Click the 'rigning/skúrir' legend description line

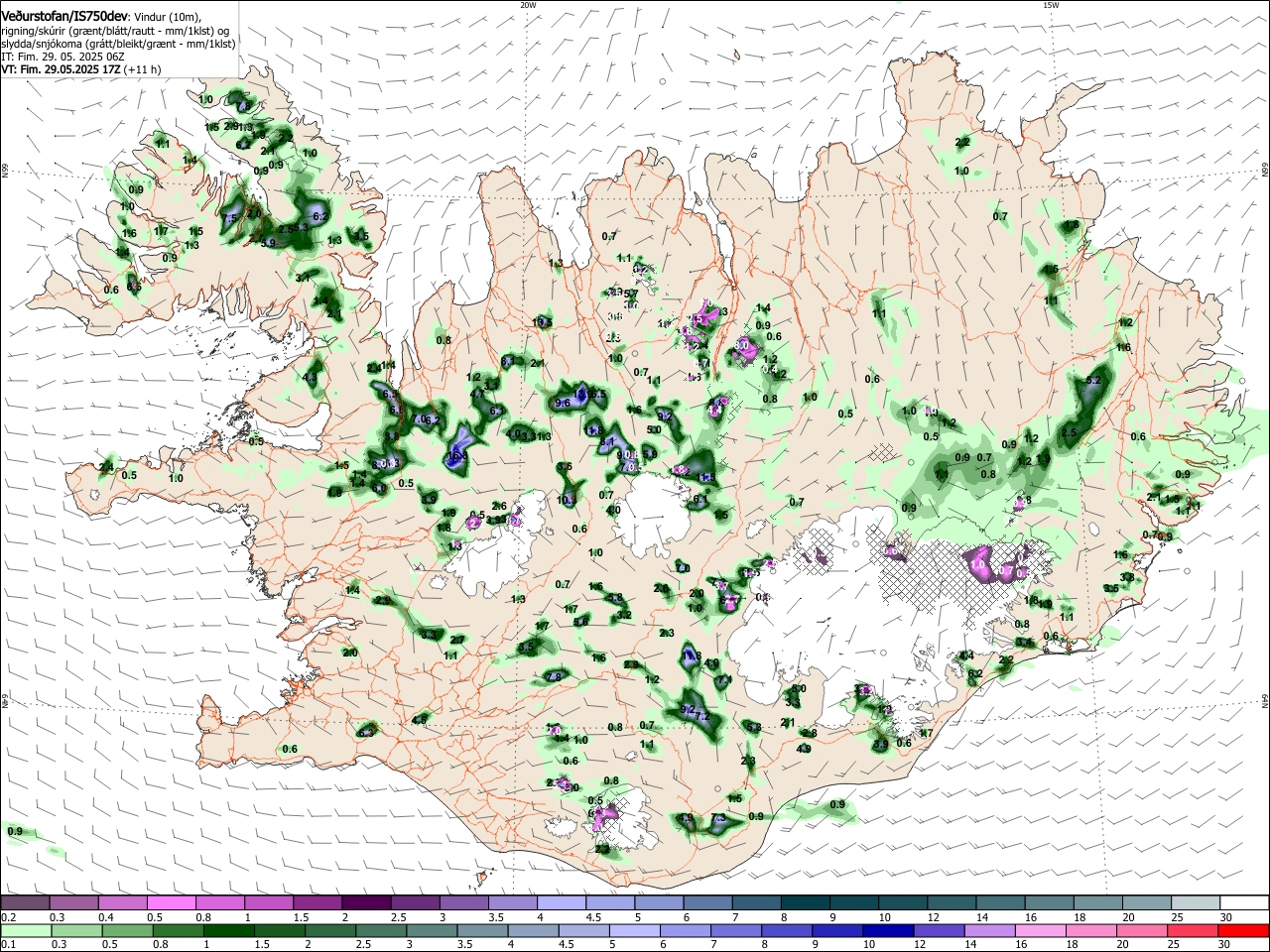(x=117, y=31)
